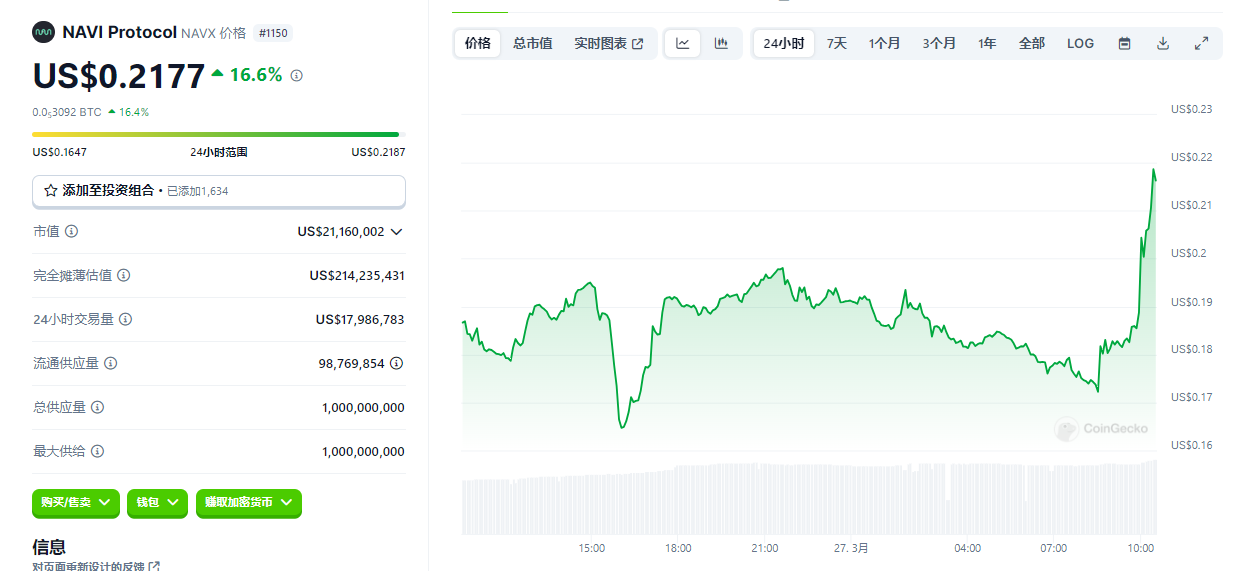The image size is (1236, 571).
Task: Add NAVI Protocol to portfolio 添加至投资组合
Action: pyautogui.click(x=219, y=190)
